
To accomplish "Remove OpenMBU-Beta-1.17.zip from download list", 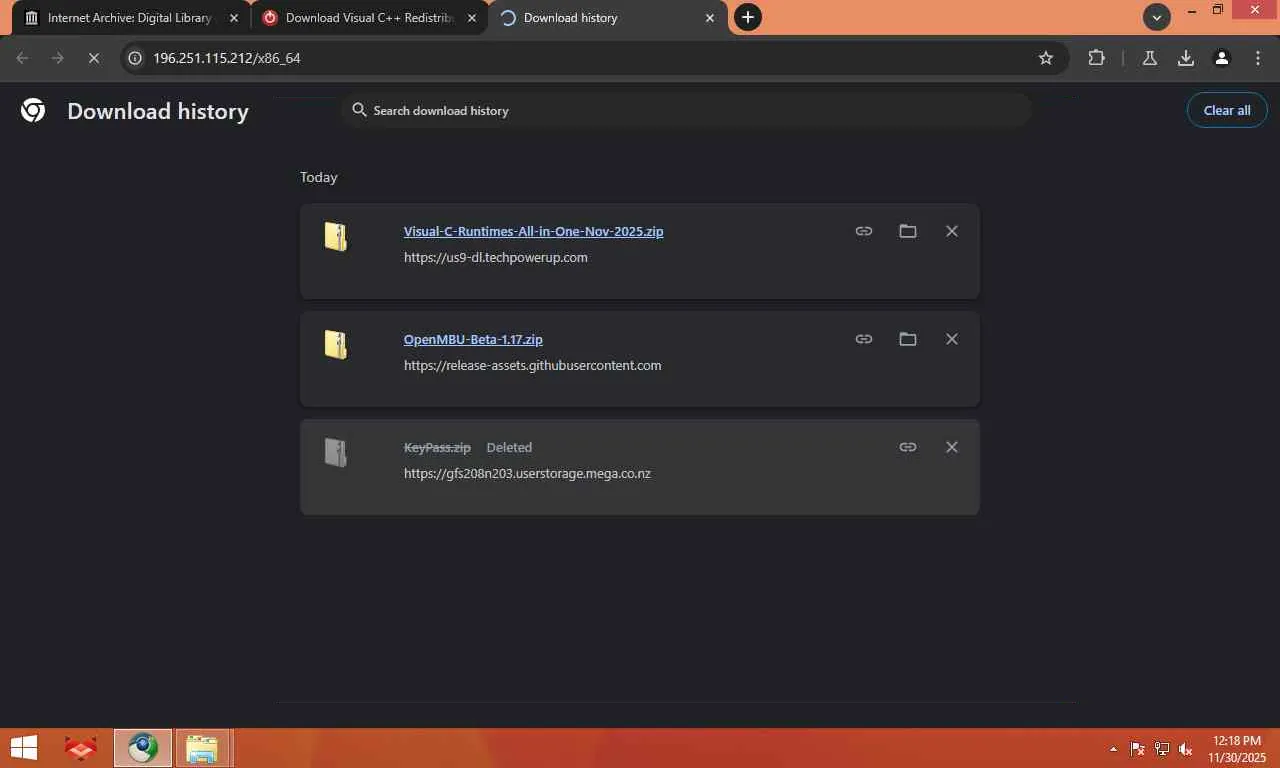I will point(952,339).
